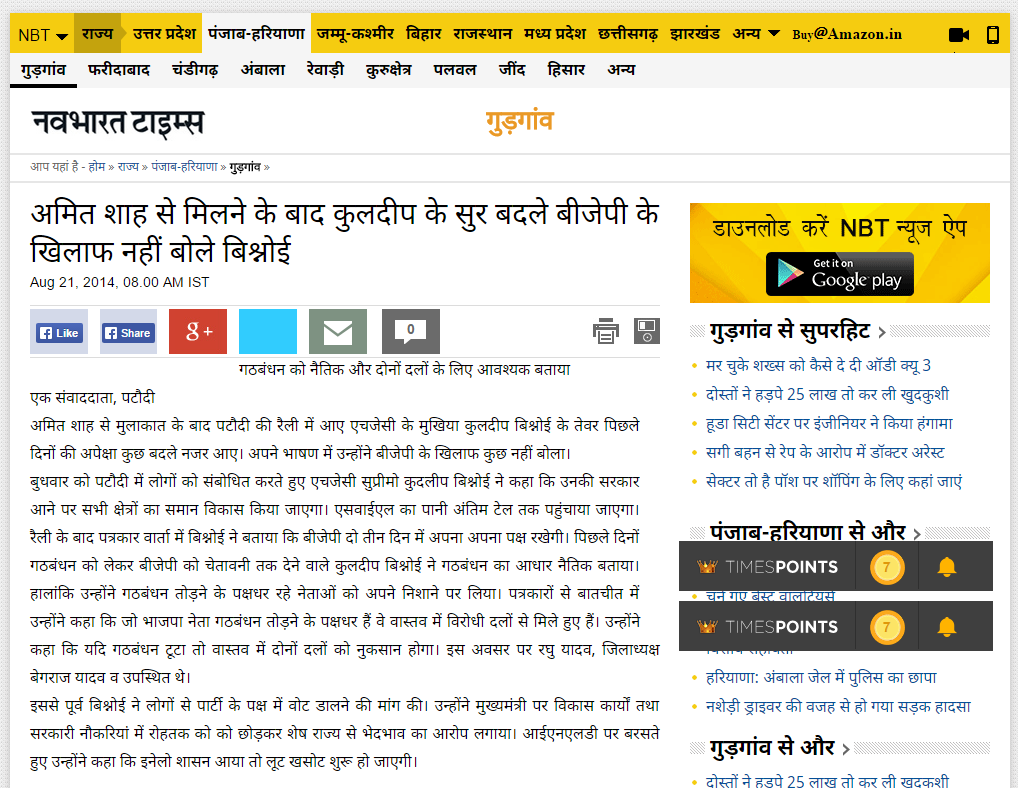Click पंजाब-हरियाणा in the breadcrumb
Viewport: 1018px width, 788px height.
click(x=184, y=167)
